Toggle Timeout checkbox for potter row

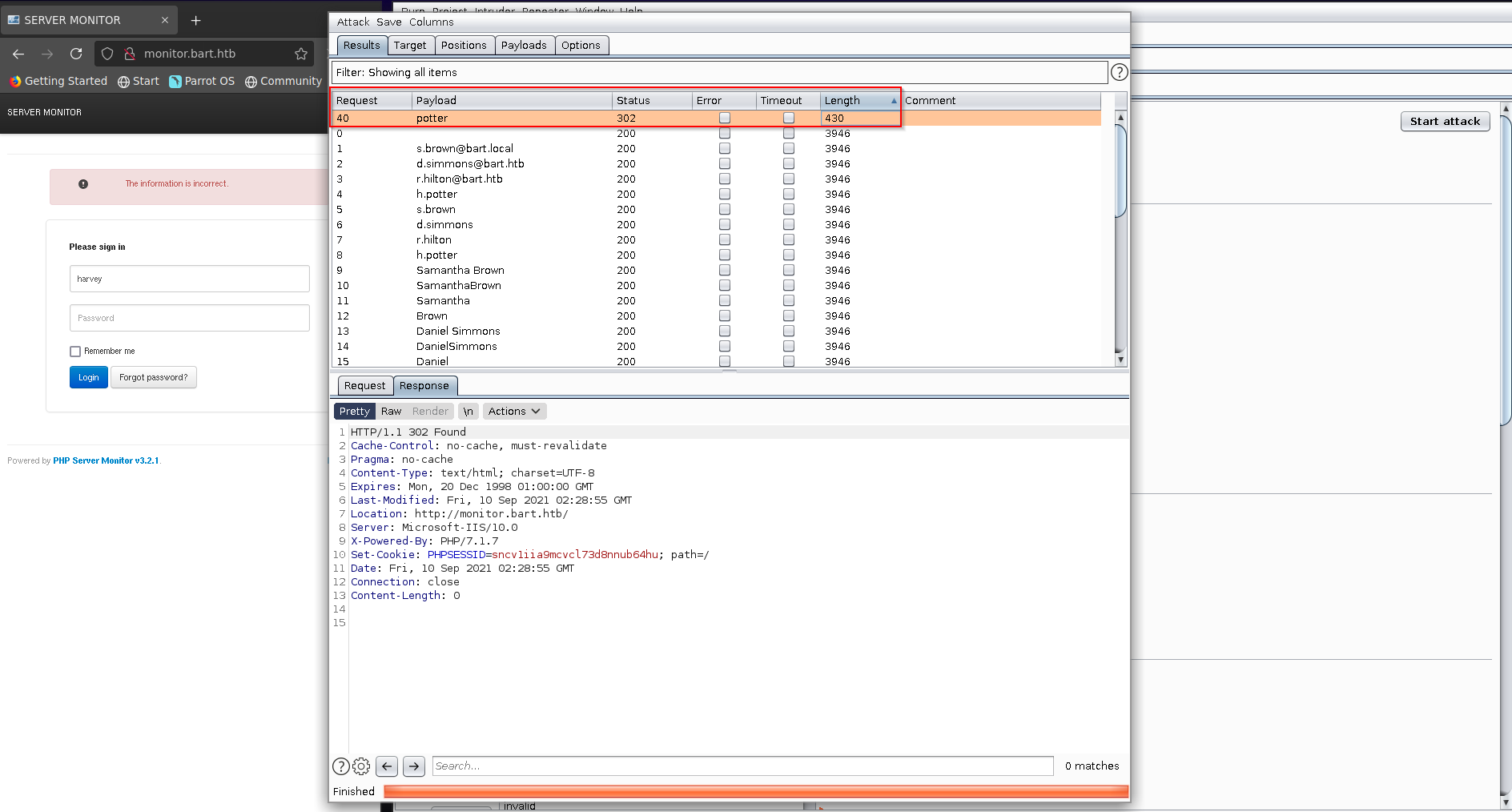pyautogui.click(x=789, y=118)
